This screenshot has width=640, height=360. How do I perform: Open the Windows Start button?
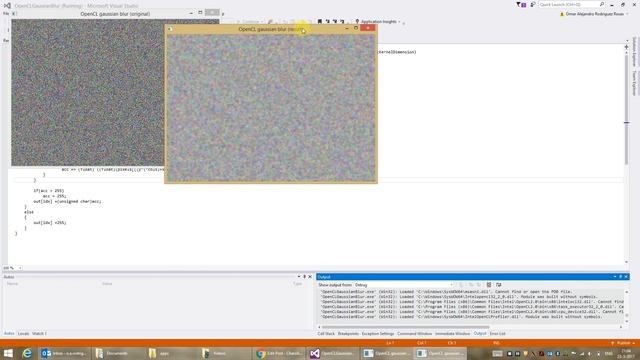pos(8,353)
